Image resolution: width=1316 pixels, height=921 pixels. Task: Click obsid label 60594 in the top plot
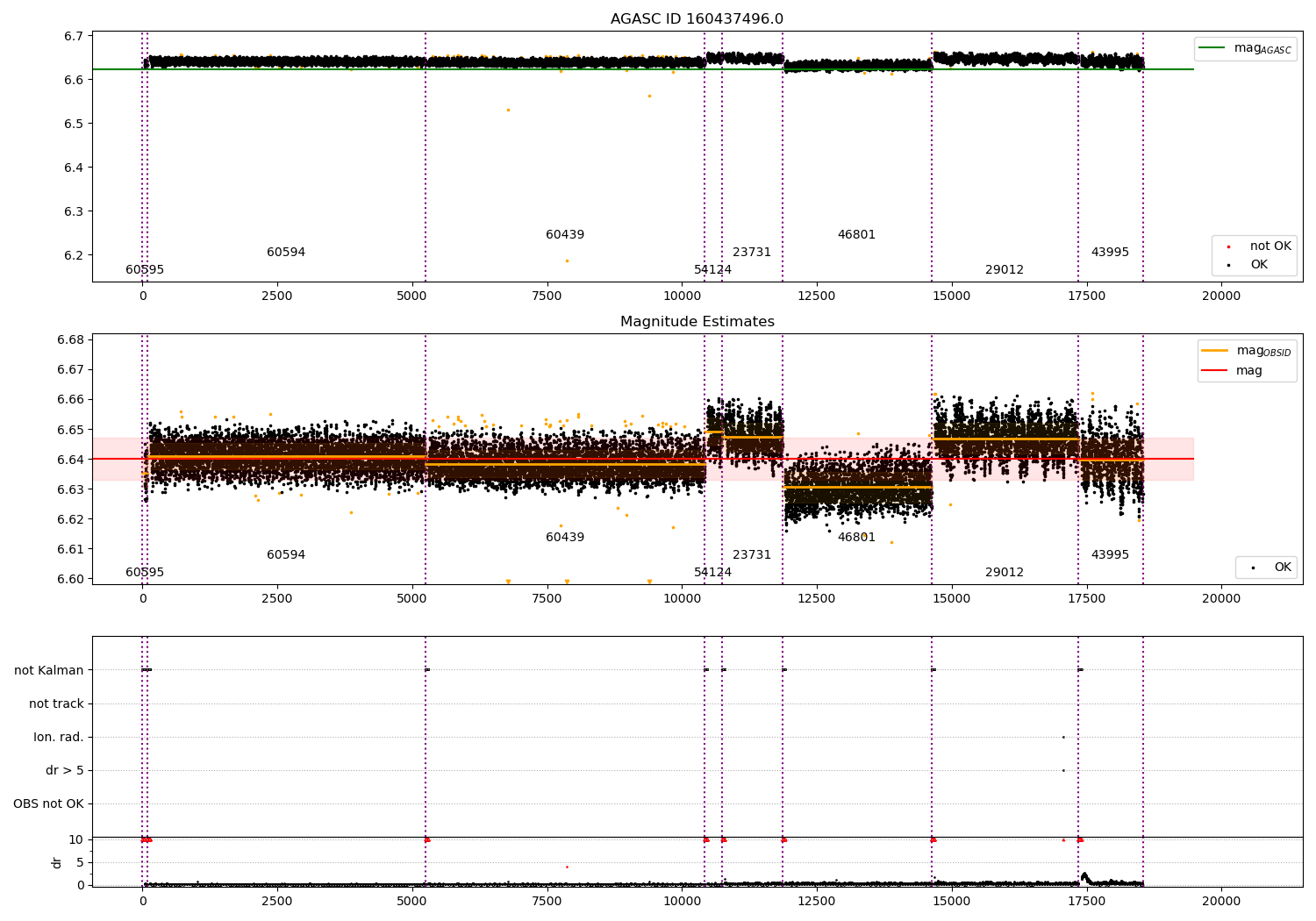(286, 253)
